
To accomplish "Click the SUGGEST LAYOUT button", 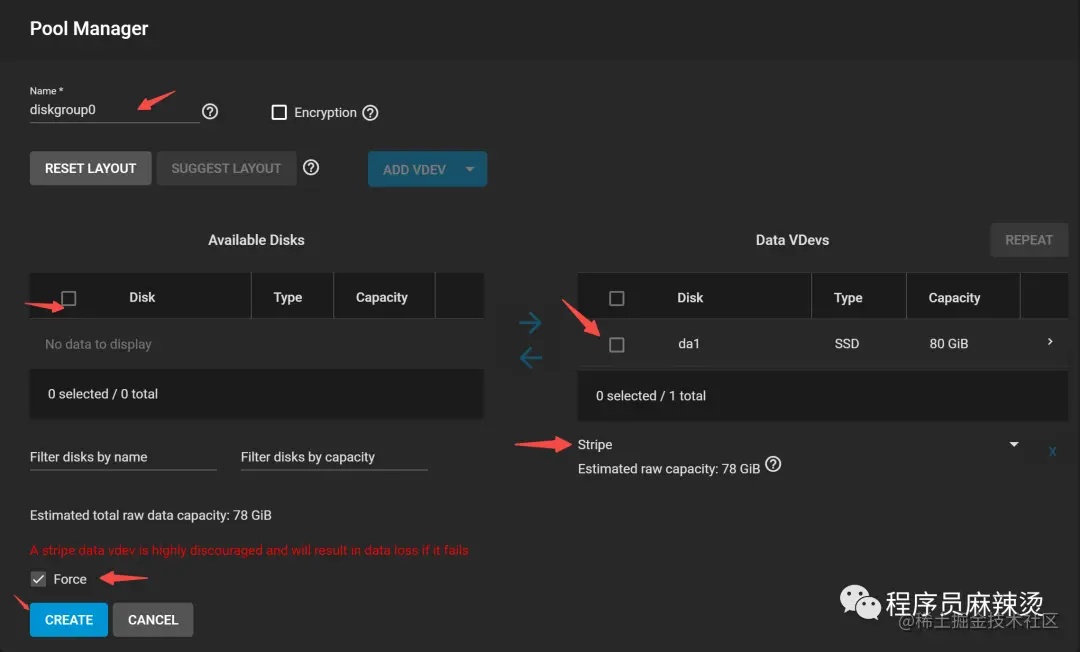I will 227,169.
